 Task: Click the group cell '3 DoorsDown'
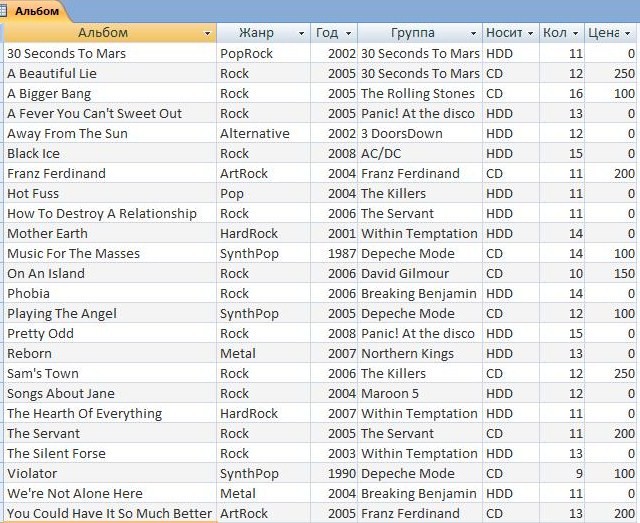coord(420,134)
